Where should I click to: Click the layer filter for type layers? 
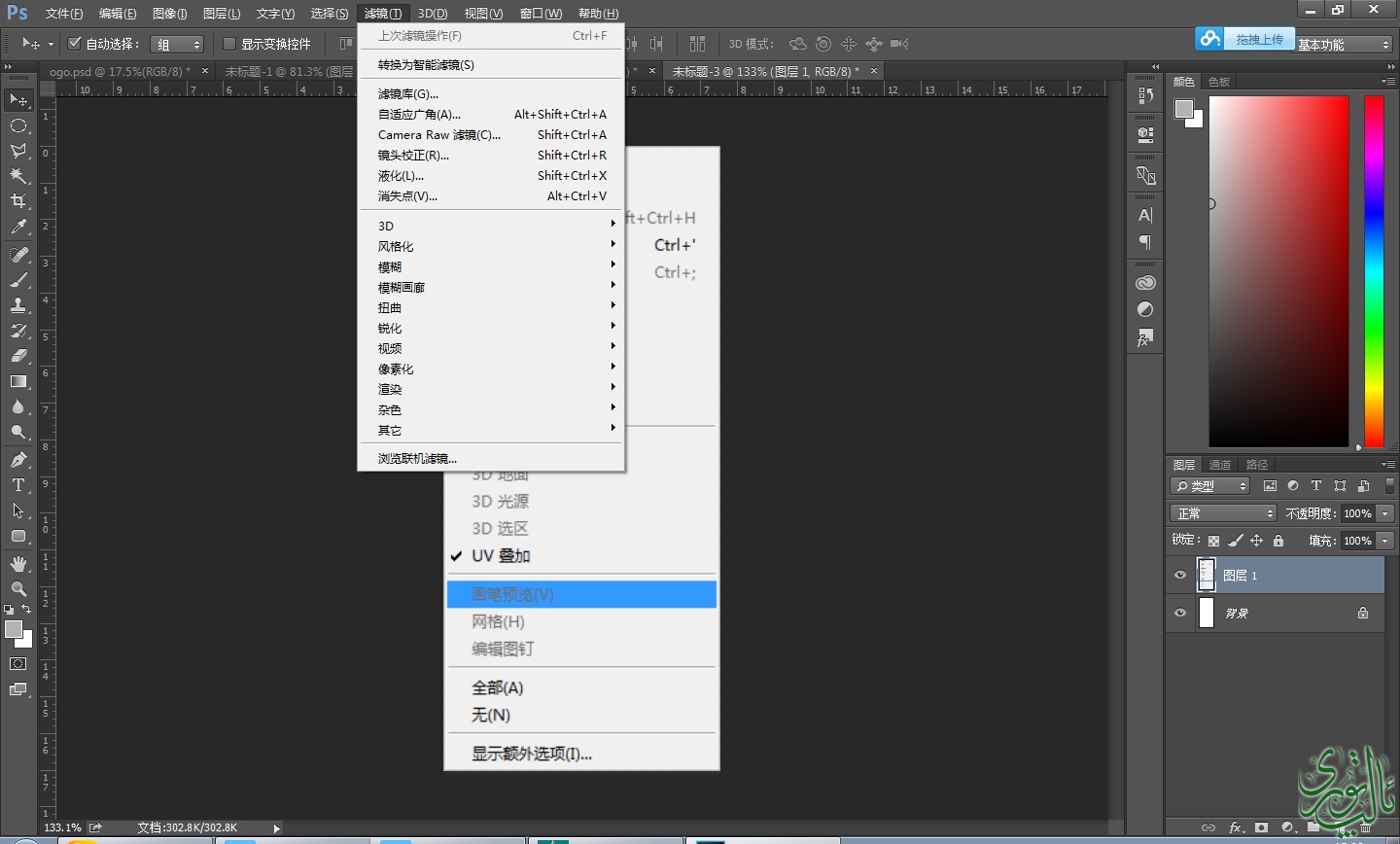(x=1316, y=486)
